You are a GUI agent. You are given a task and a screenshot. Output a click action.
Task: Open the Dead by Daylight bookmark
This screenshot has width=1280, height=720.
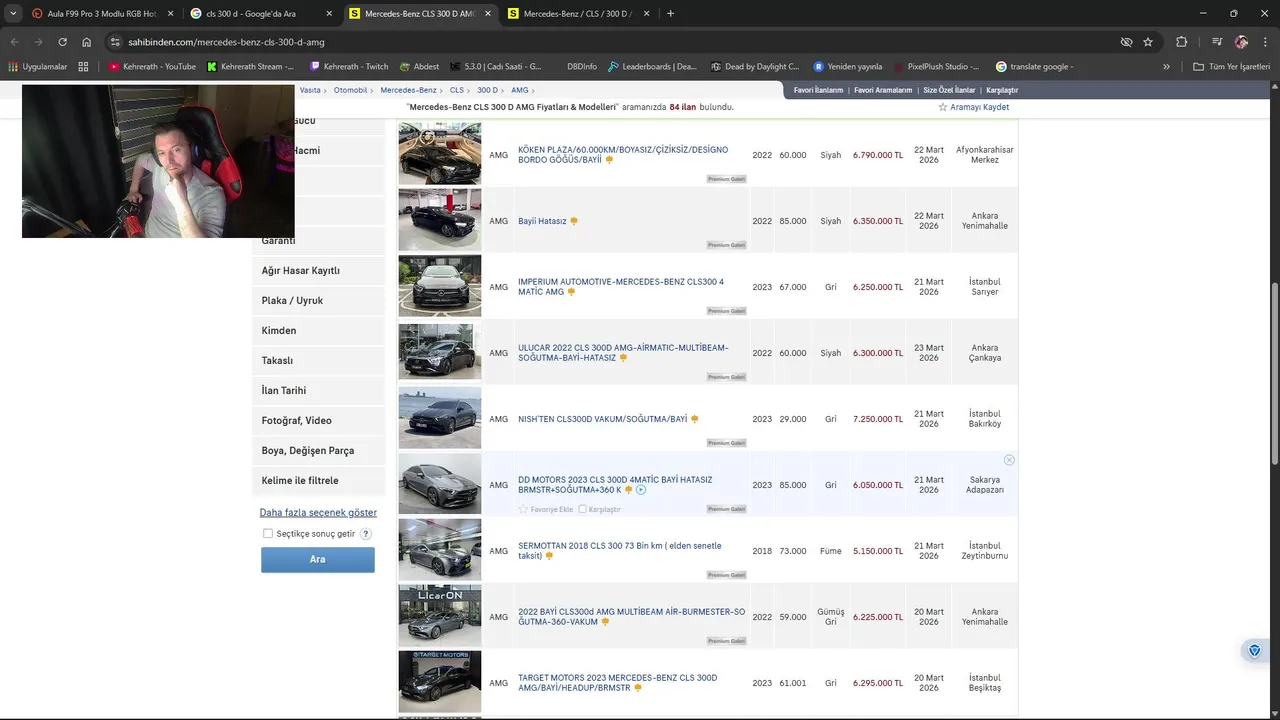click(755, 67)
